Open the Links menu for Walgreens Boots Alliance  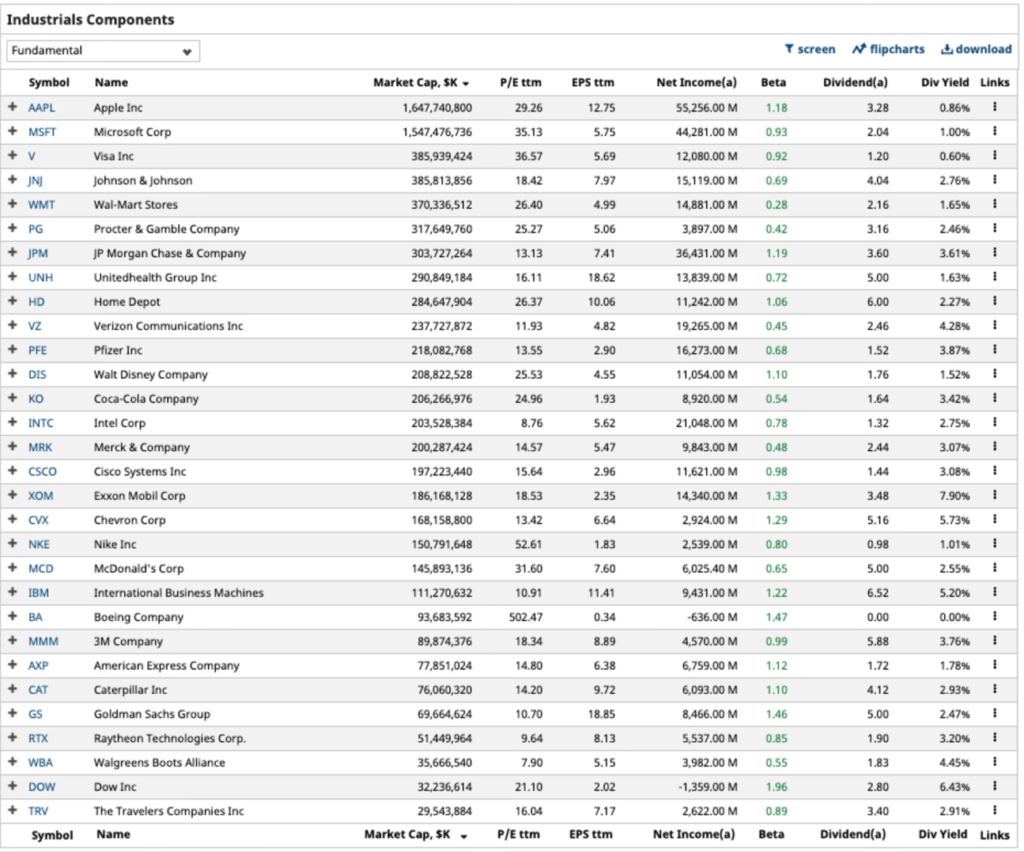pyautogui.click(x=994, y=762)
